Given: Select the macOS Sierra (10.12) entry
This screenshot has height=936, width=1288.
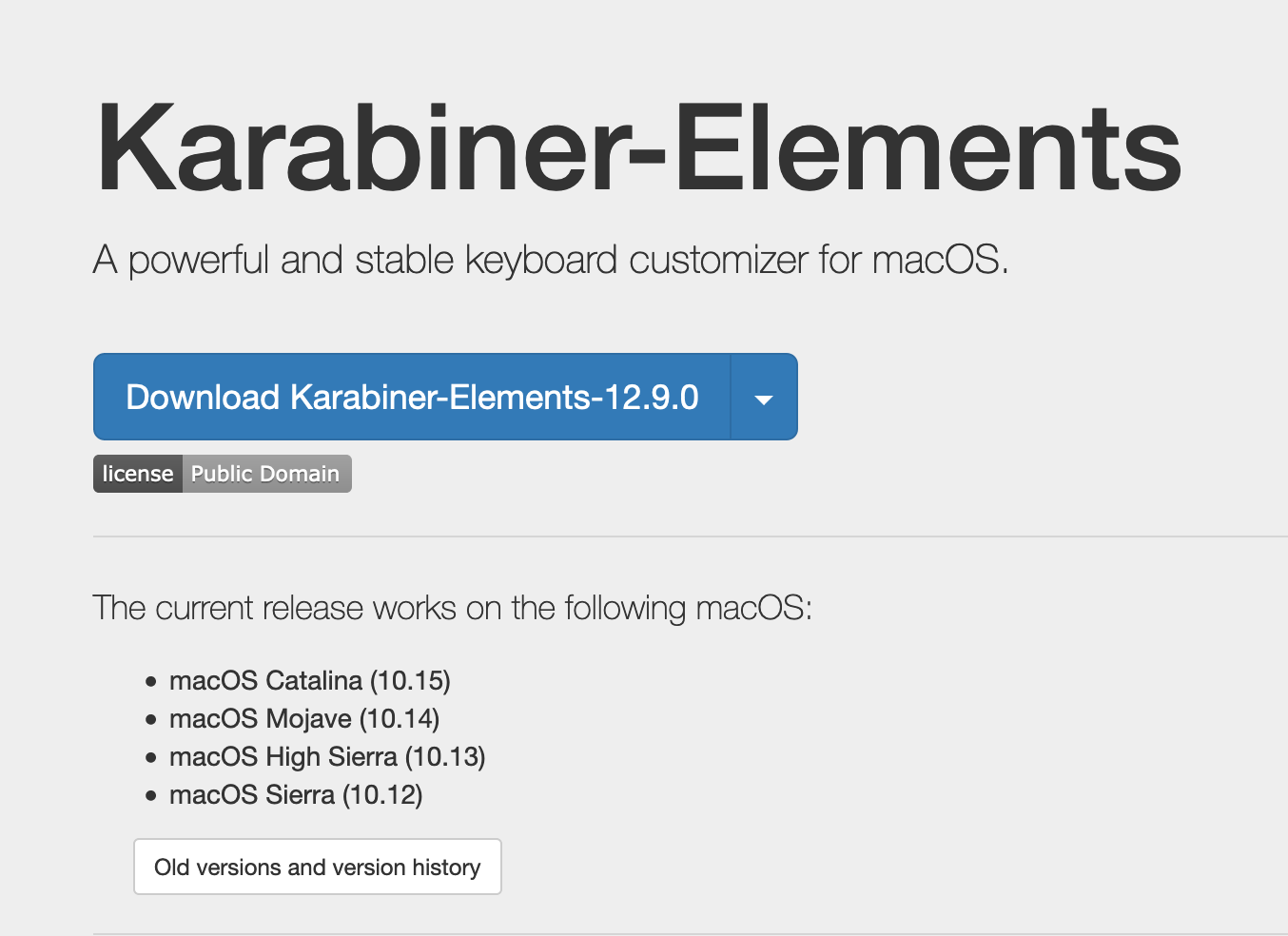Looking at the screenshot, I should (x=296, y=795).
